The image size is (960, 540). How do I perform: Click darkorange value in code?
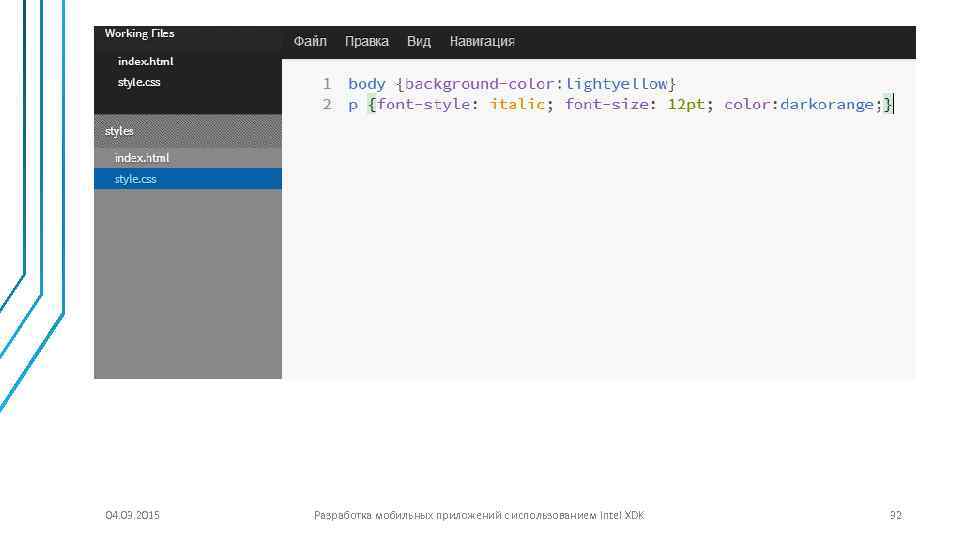[827, 105]
